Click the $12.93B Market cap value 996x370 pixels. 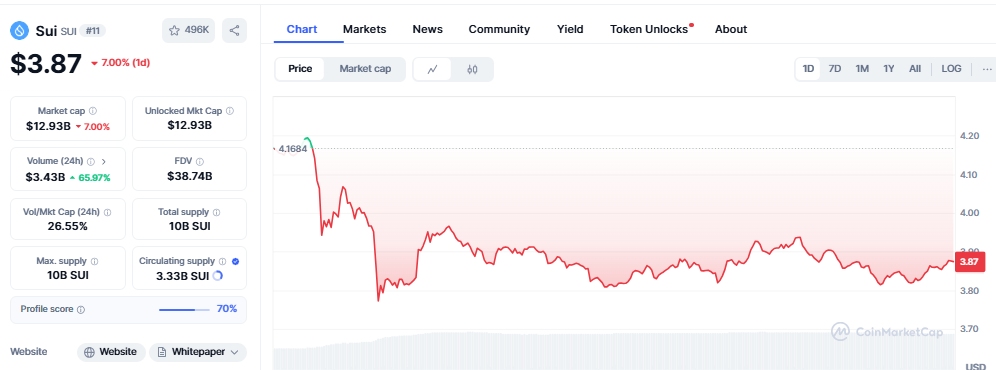point(48,126)
